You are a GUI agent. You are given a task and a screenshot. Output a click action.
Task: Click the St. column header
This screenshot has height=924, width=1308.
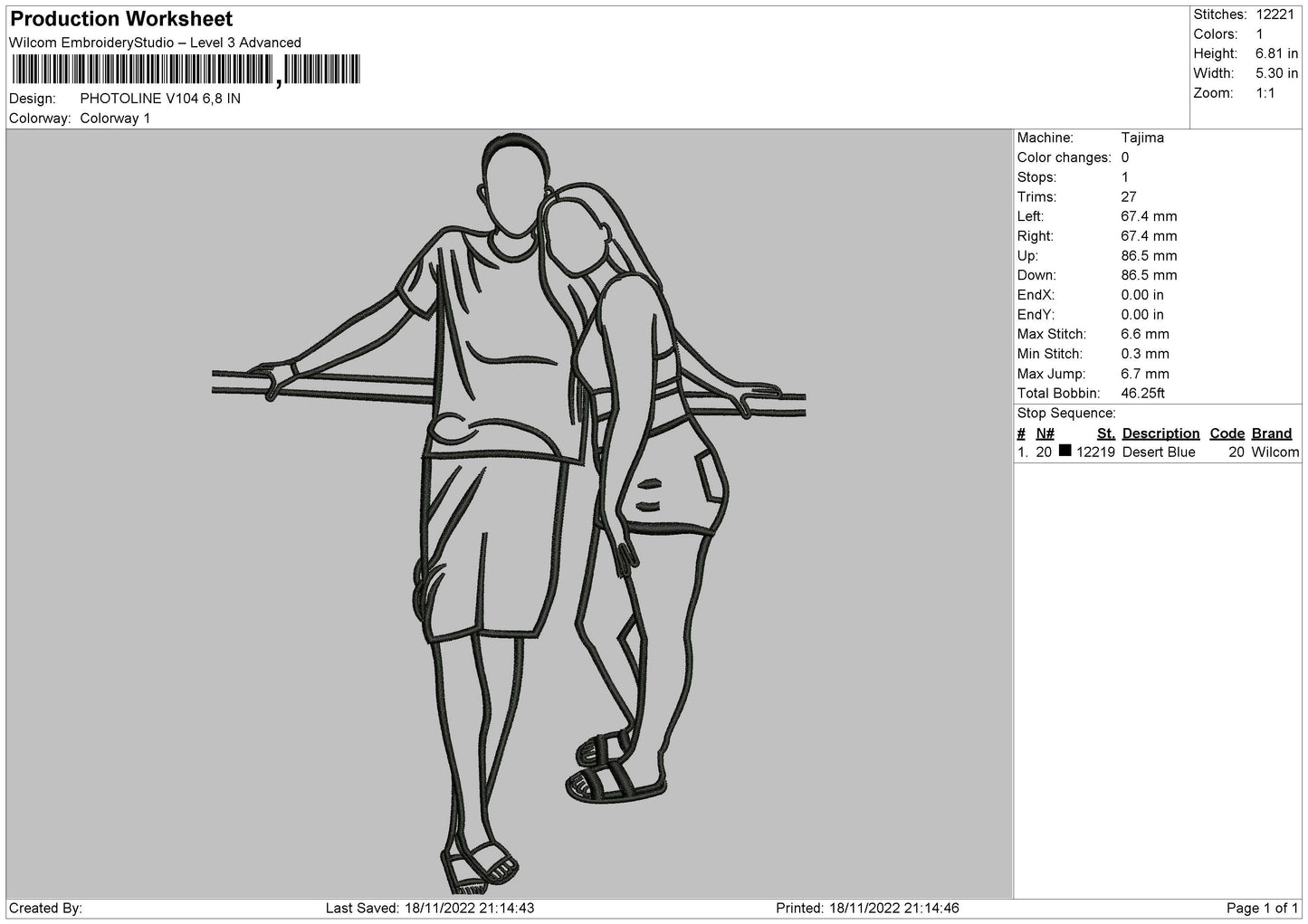click(x=1106, y=433)
